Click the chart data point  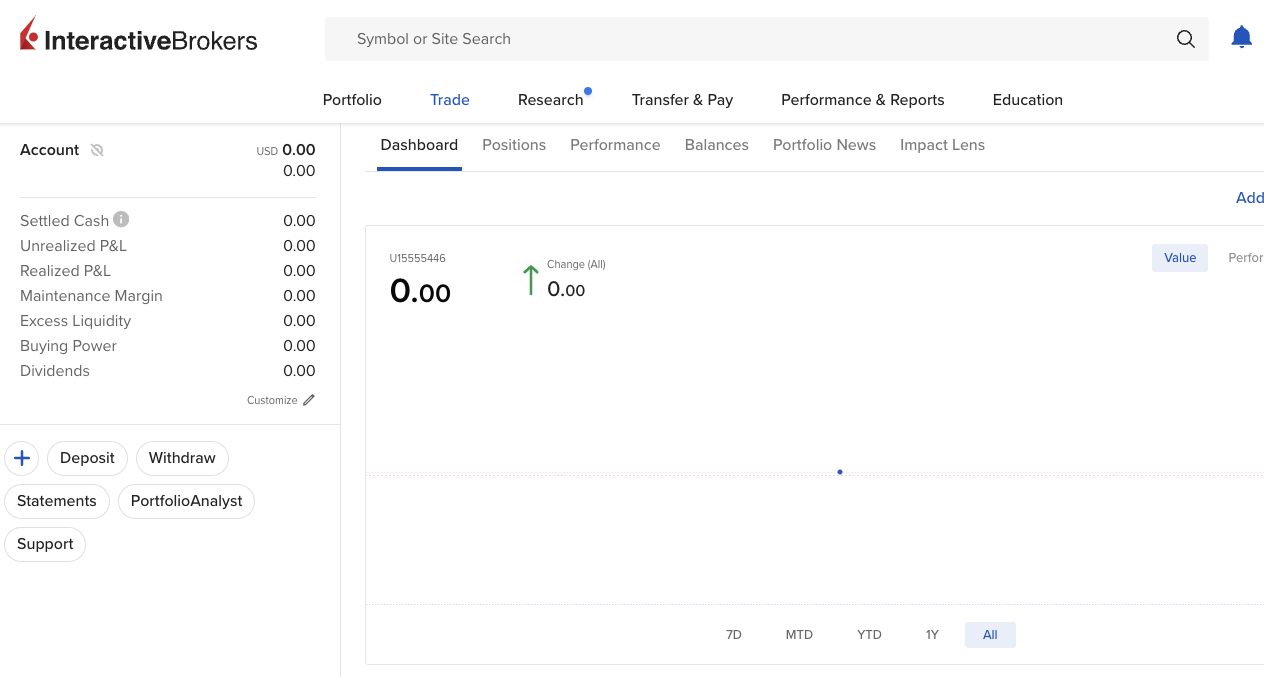pos(840,472)
